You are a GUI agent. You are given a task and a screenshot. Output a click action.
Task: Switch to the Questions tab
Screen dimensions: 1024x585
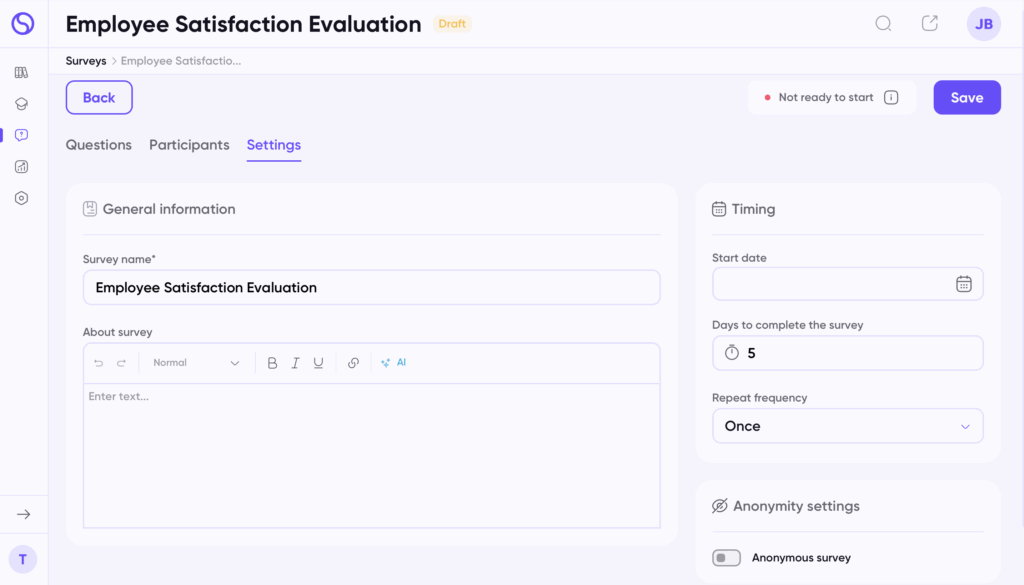[98, 145]
